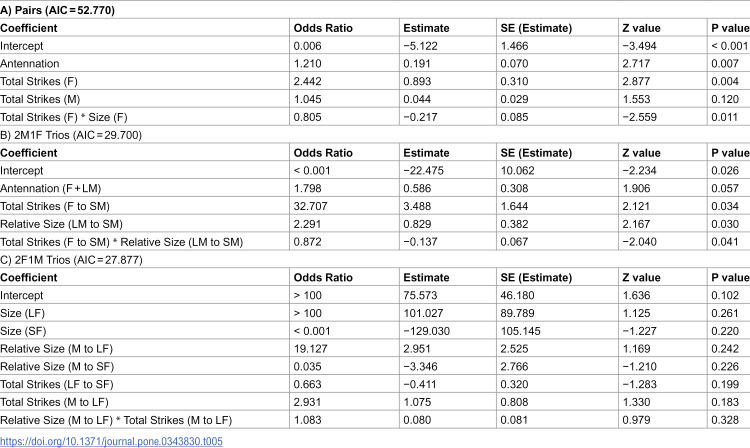Click the Odds Ratio header in Pairs table
Viewport: 750px width, 448px height.
pyautogui.click(x=323, y=28)
